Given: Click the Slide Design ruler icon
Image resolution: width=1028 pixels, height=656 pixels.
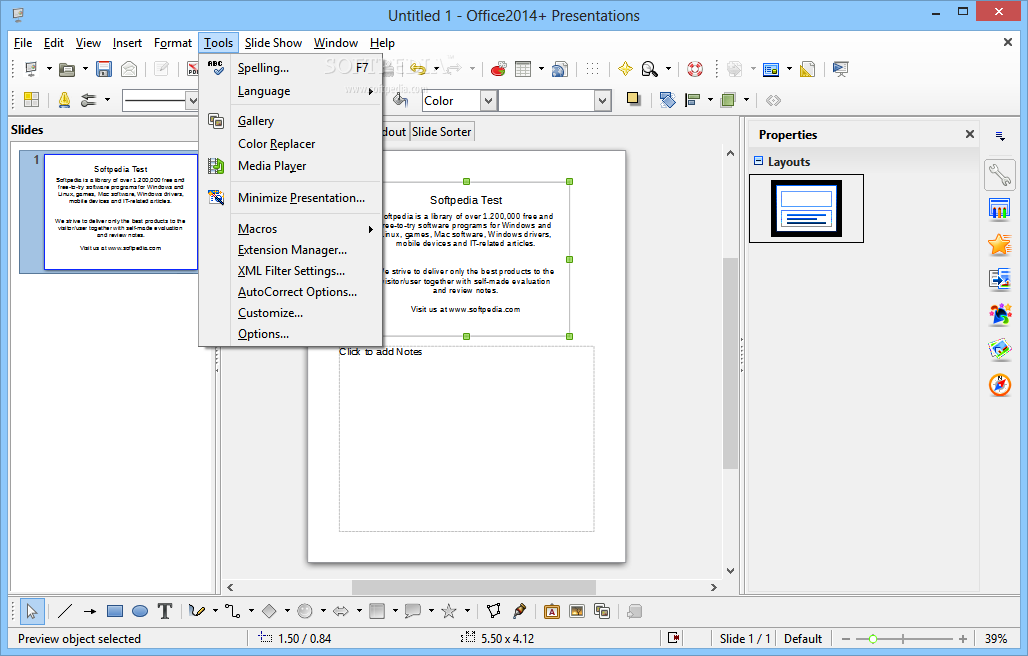Looking at the screenshot, I should (x=808, y=69).
